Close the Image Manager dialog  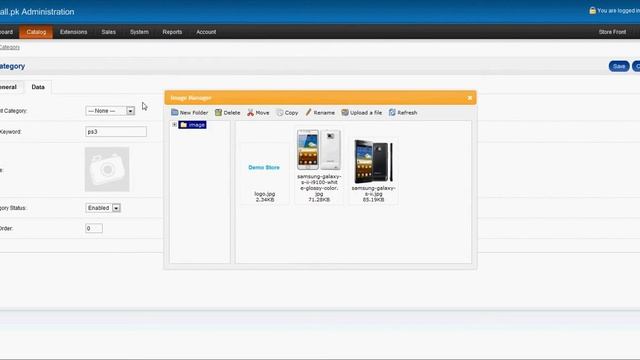470,98
